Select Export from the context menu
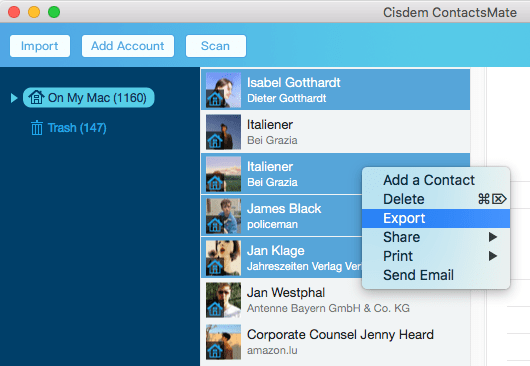 point(436,218)
